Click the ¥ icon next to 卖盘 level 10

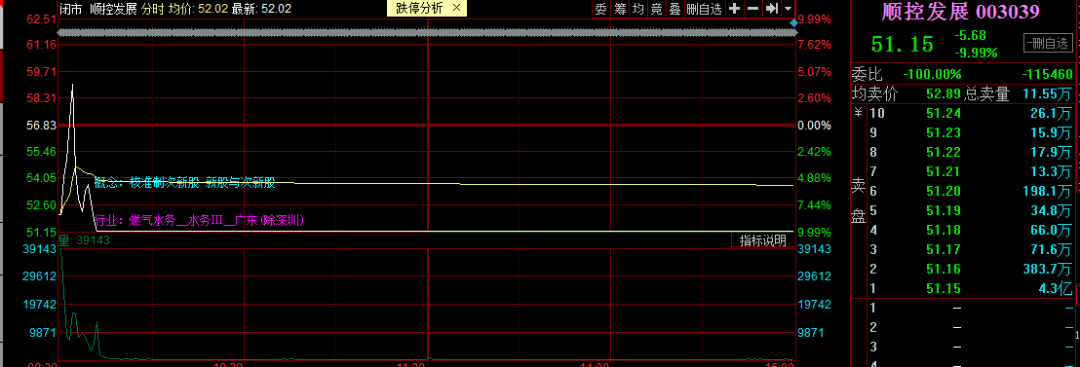858,112
